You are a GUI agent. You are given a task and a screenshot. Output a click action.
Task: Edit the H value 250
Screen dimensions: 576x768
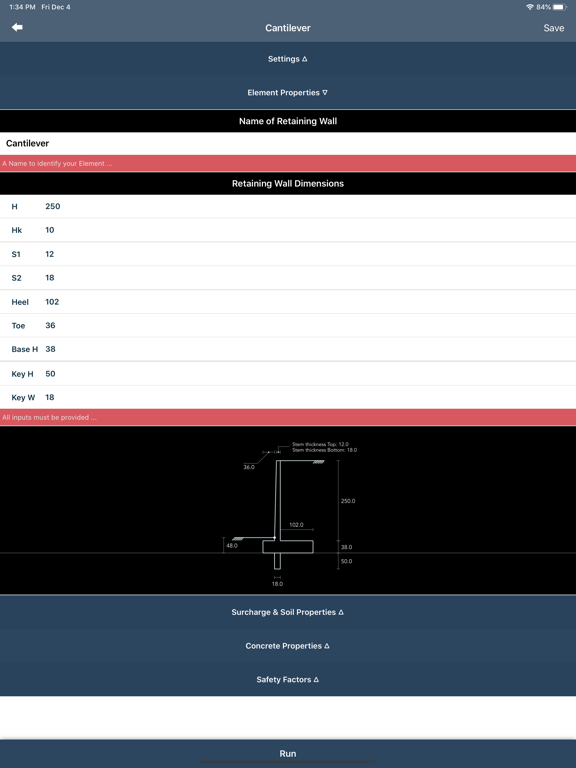[288, 206]
